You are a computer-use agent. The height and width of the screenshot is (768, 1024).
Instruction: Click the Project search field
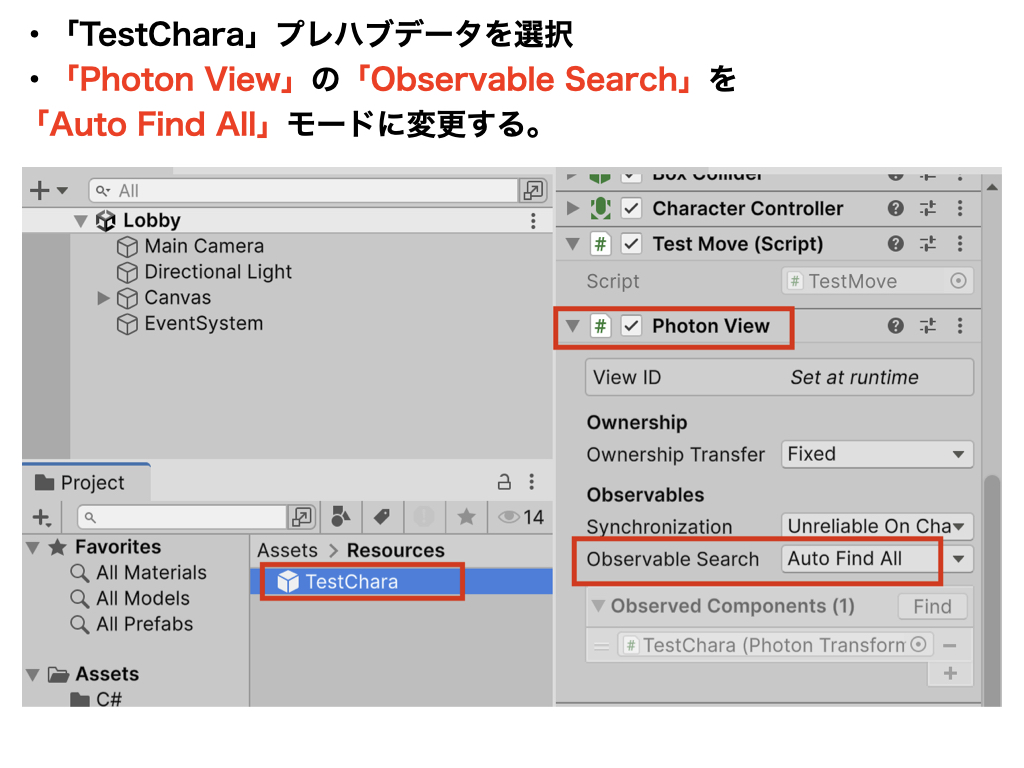coord(182,517)
